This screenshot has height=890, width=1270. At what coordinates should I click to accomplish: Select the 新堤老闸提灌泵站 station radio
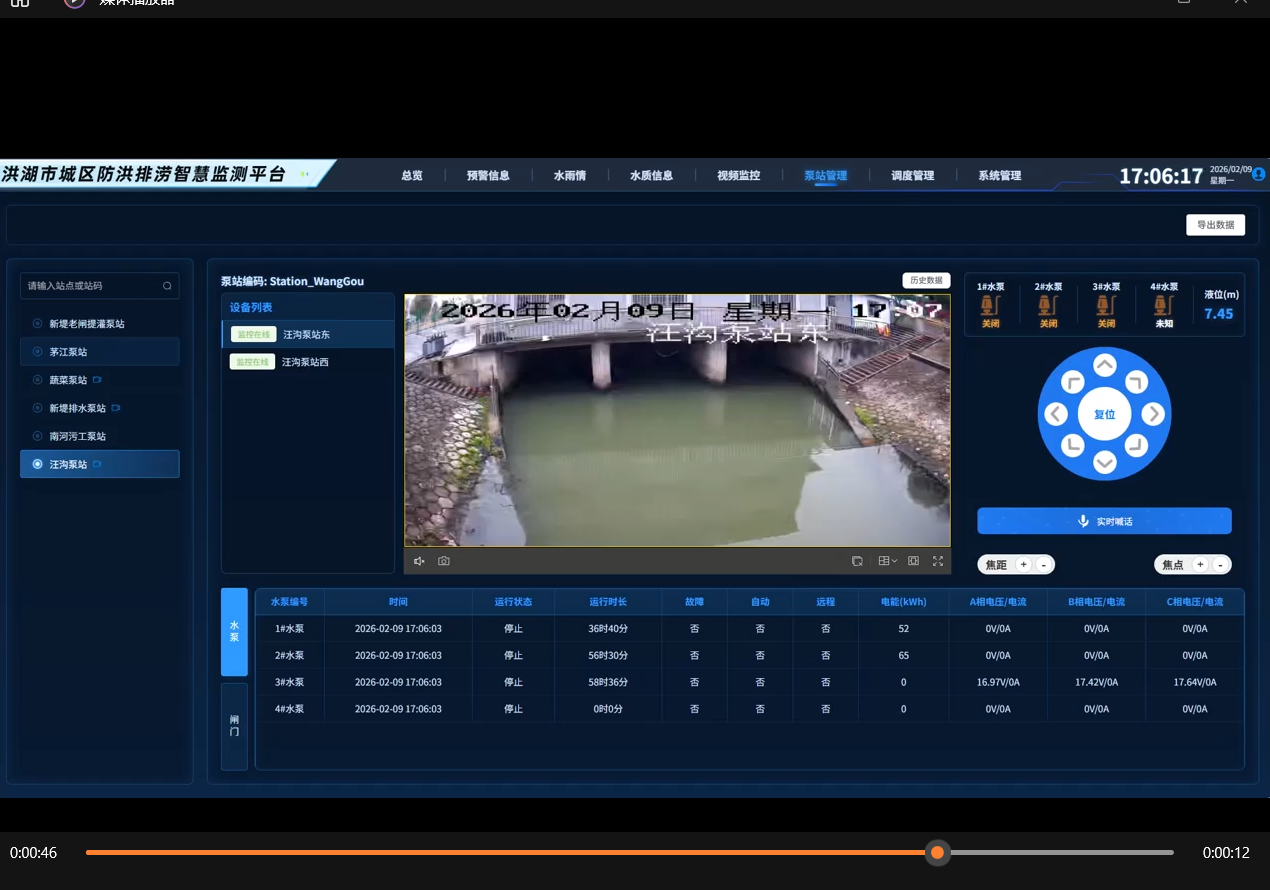click(38, 324)
